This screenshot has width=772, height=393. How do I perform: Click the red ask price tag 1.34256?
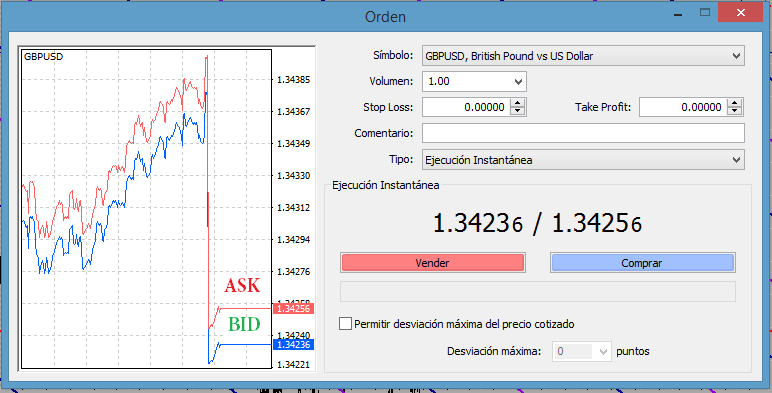293,309
